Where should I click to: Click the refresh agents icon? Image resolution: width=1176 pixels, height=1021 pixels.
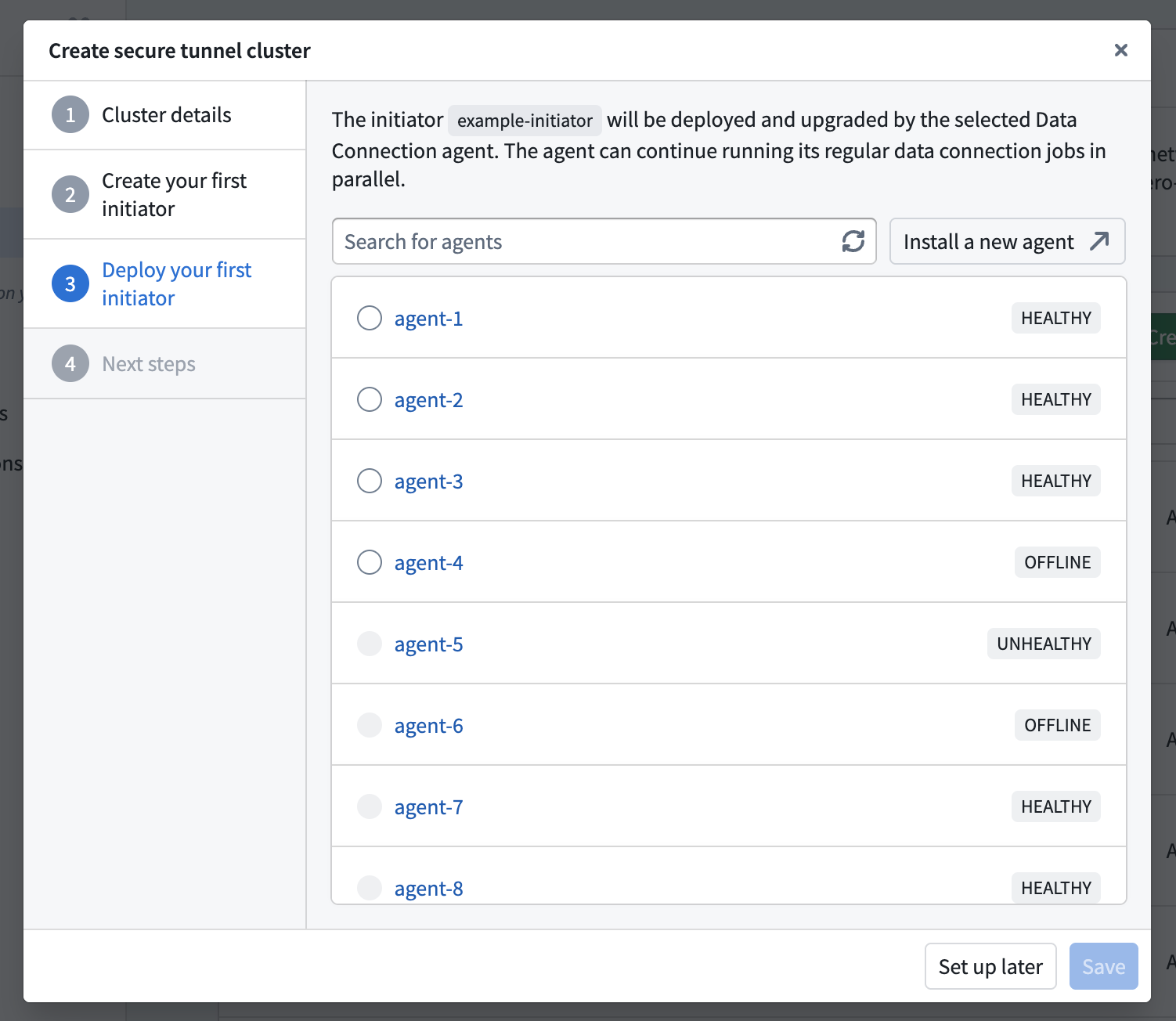(853, 241)
